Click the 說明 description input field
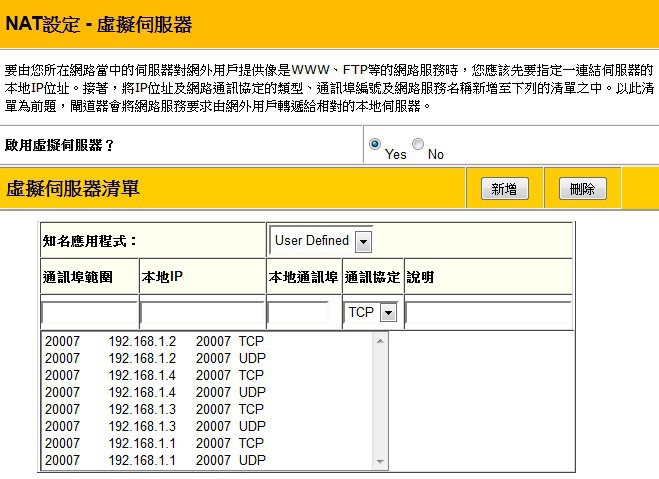 487,313
